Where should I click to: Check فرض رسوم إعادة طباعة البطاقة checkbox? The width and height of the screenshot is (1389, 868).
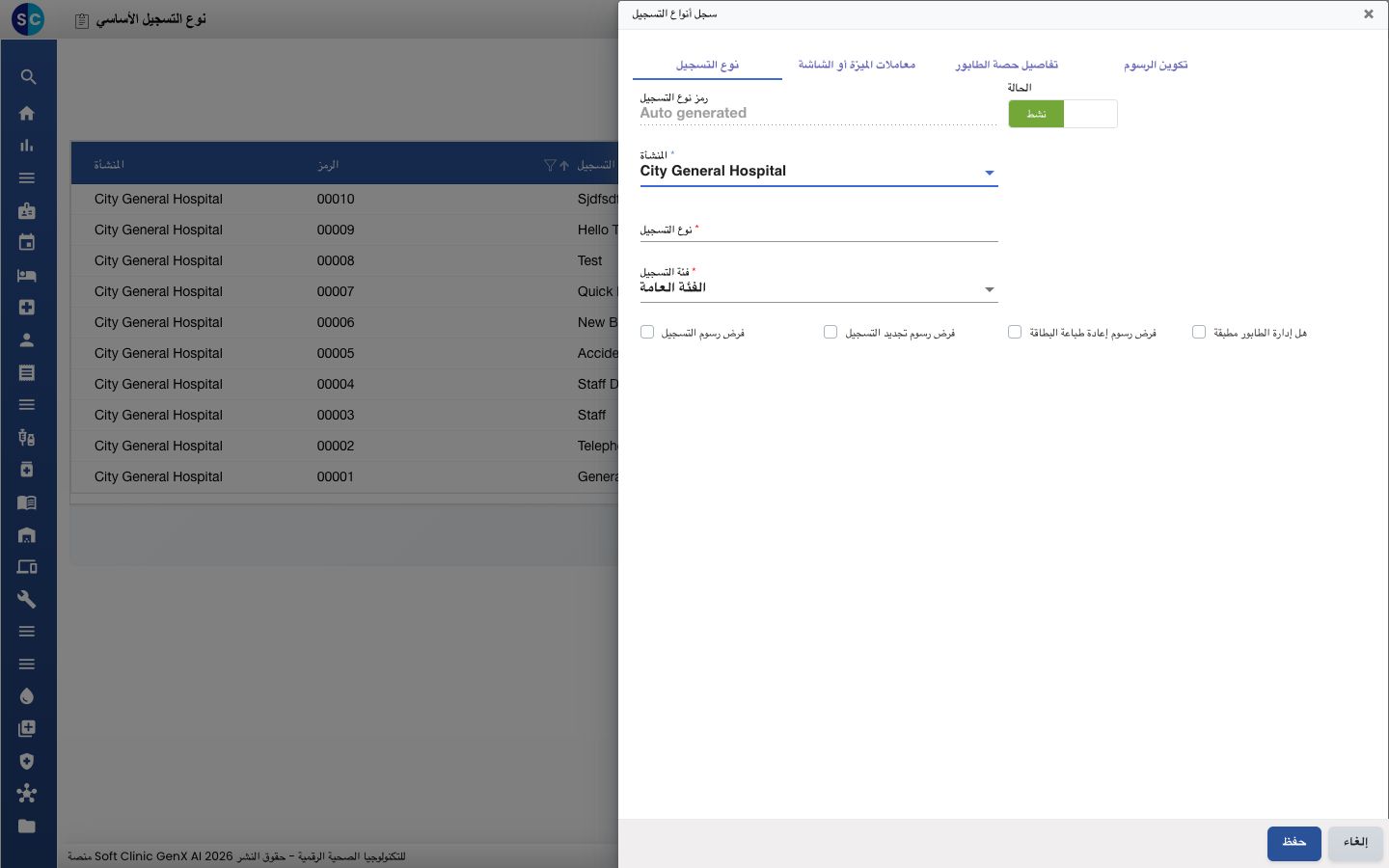tap(1015, 332)
